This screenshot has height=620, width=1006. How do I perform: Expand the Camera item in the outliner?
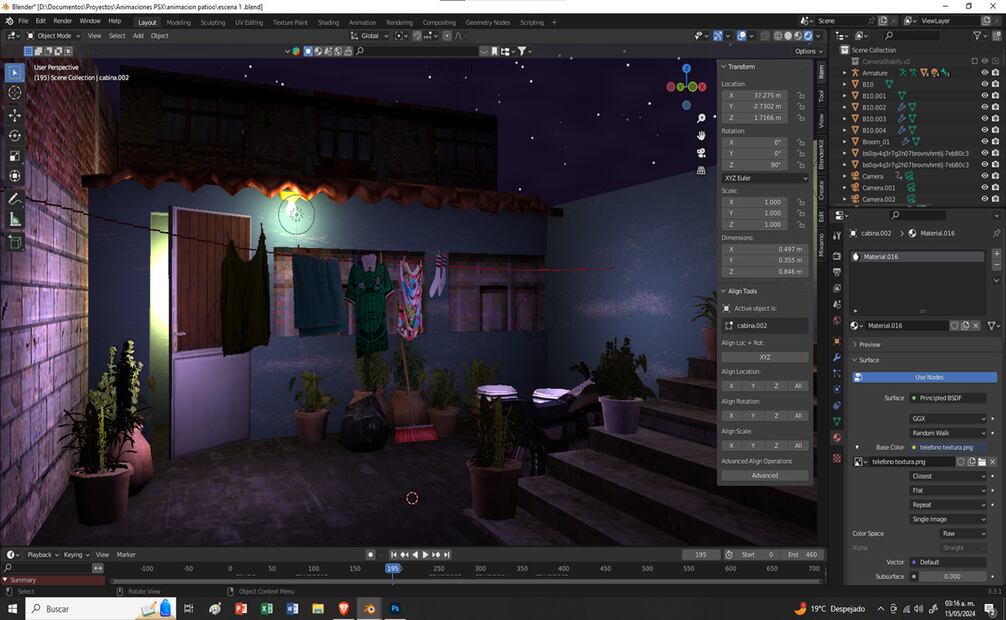(x=845, y=176)
